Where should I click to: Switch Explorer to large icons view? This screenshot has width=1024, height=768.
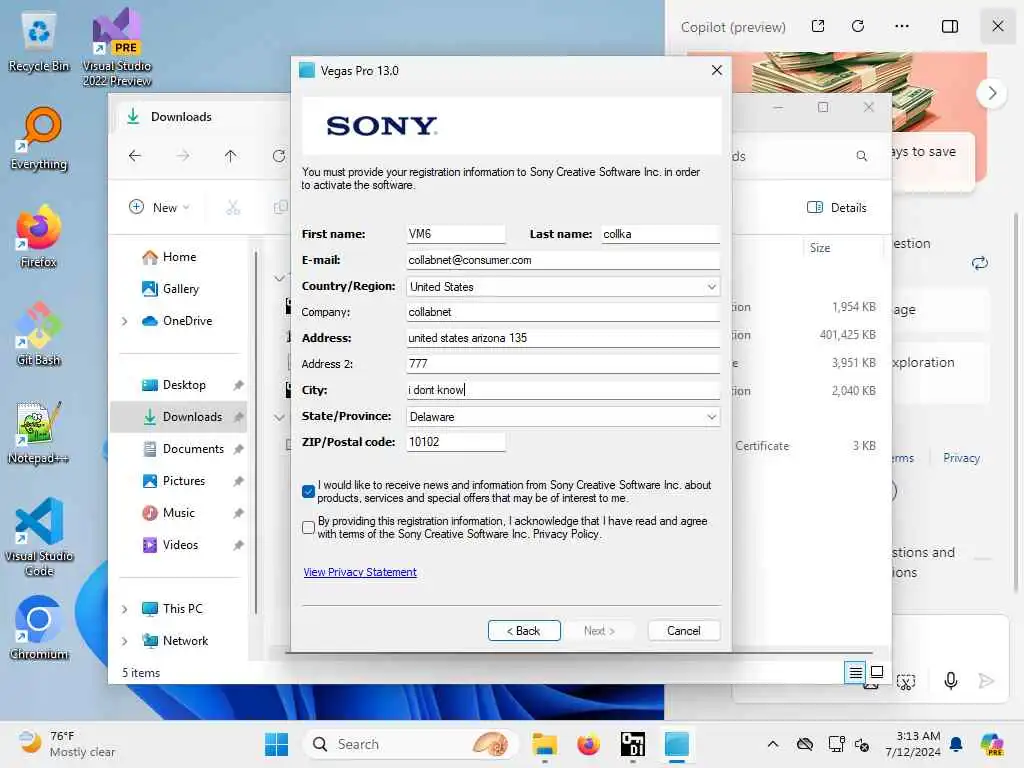click(x=877, y=672)
